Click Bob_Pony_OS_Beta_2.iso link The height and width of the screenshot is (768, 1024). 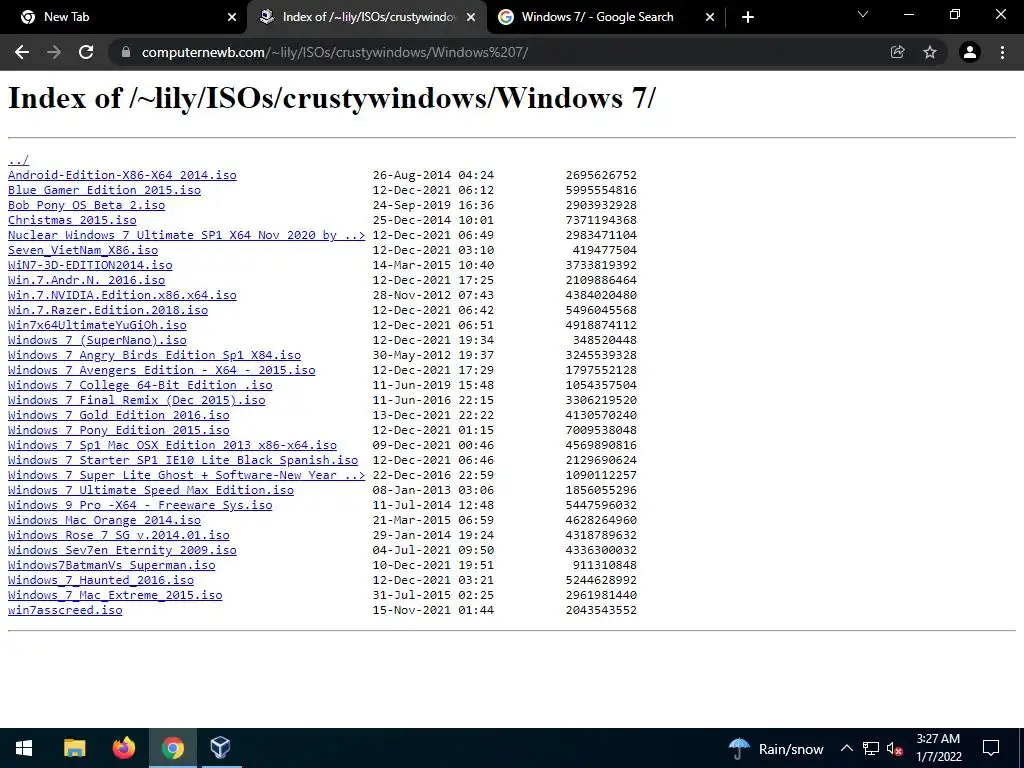pyautogui.click(x=86, y=205)
